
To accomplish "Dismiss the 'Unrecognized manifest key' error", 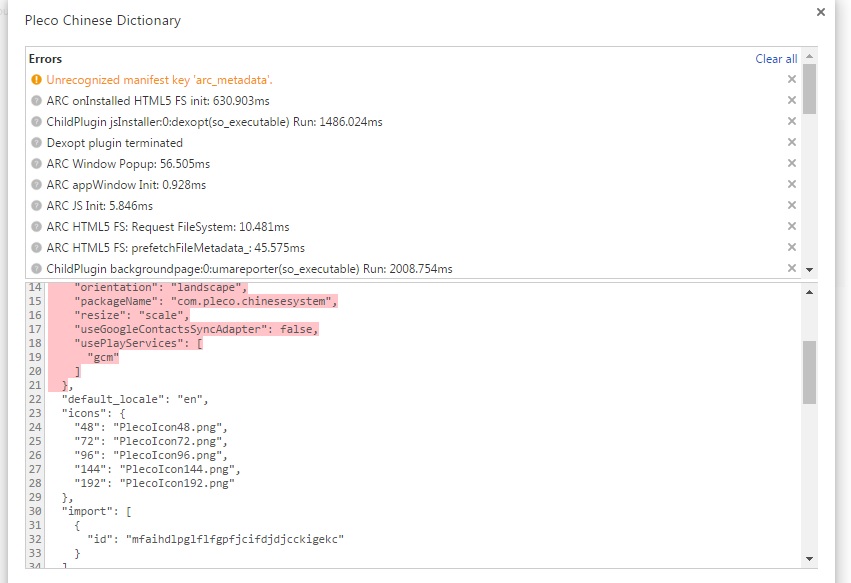I will point(792,79).
